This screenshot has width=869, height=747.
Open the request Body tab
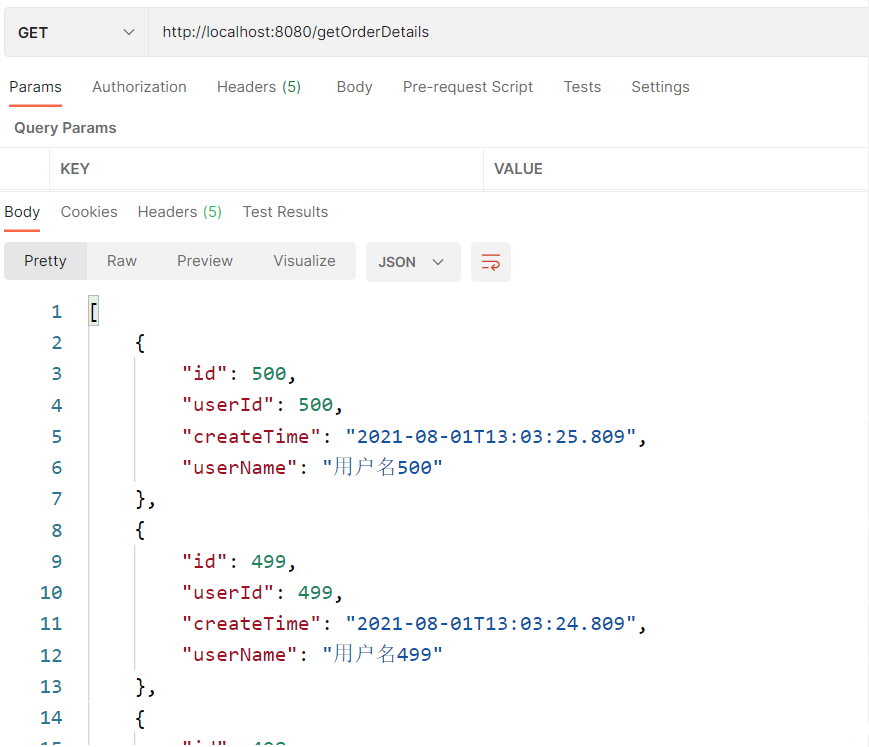pyautogui.click(x=354, y=87)
